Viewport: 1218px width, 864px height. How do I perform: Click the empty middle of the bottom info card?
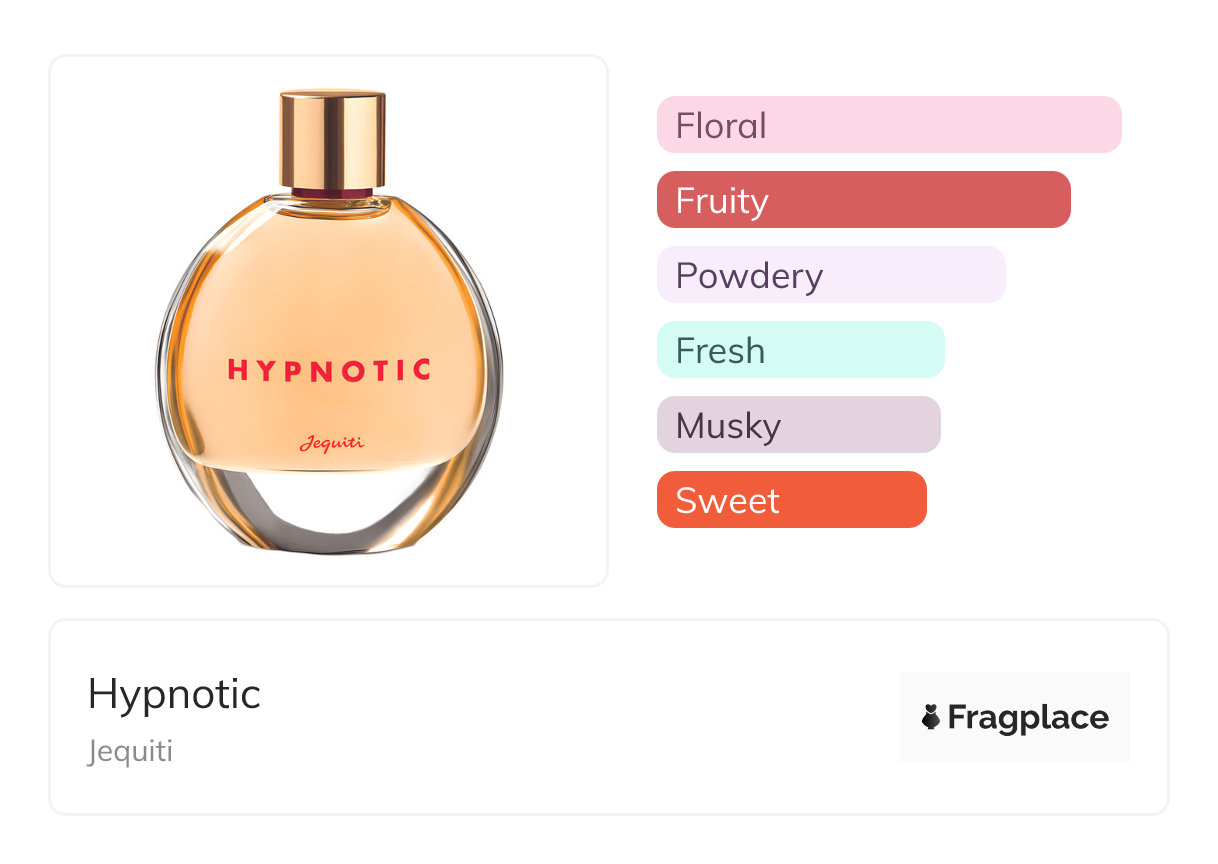pos(580,717)
